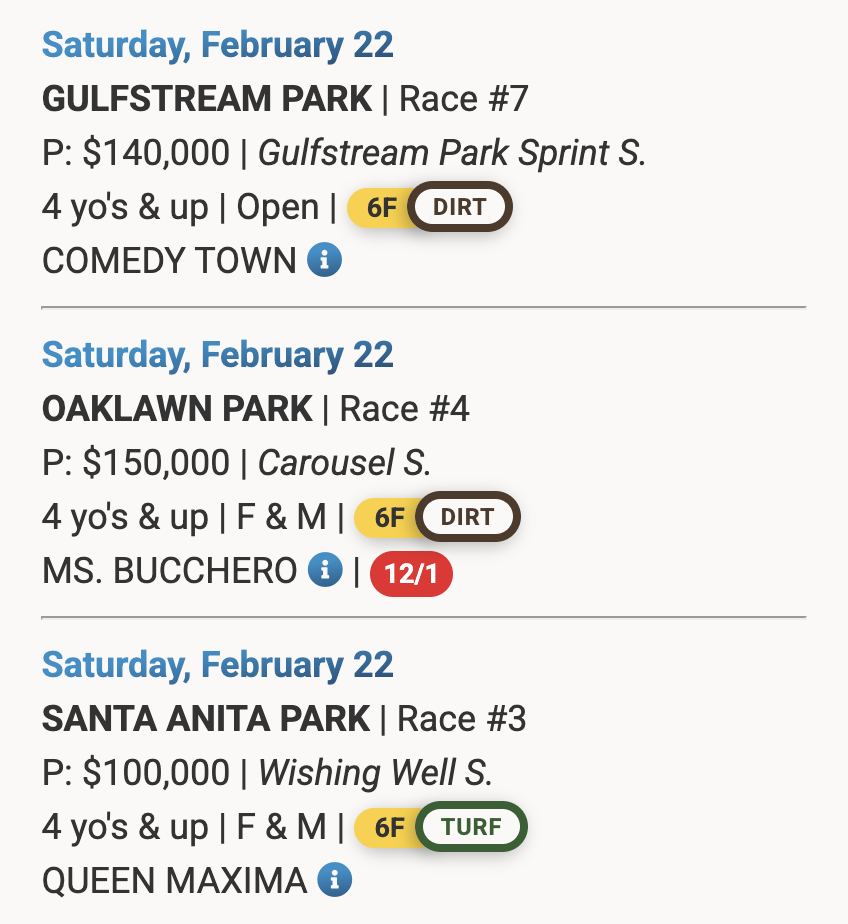Click the red 12/1 odds badge
Viewport: 848px width, 924px height.
(x=411, y=575)
